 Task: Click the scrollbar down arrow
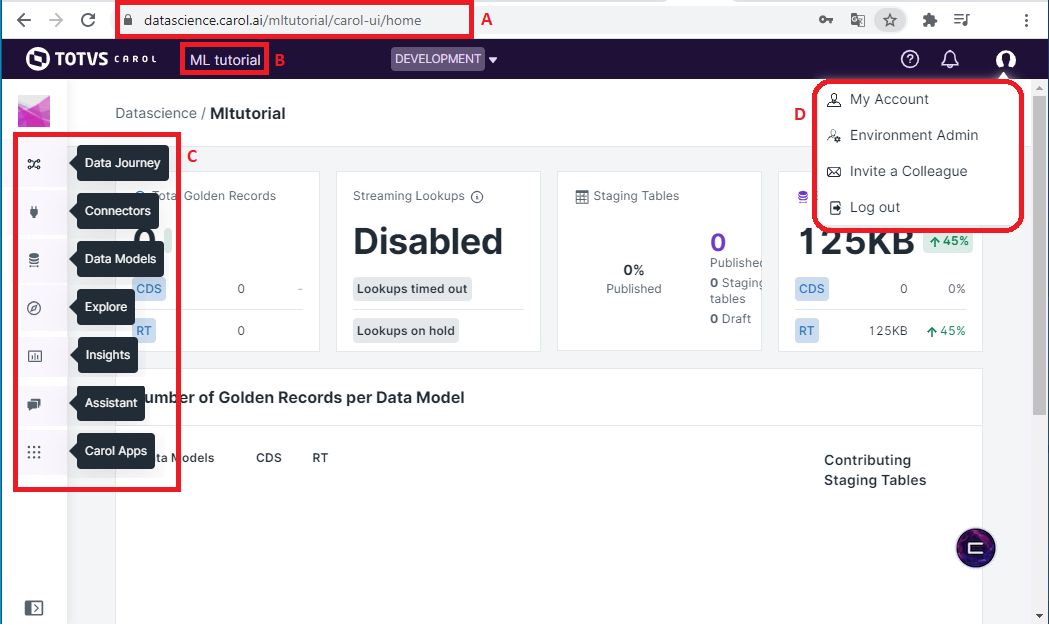point(1039,616)
